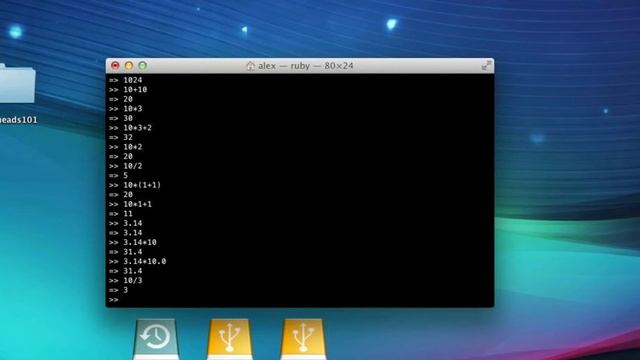Click the heads101 folder label on desktop
The image size is (640, 360).
[x=18, y=120]
